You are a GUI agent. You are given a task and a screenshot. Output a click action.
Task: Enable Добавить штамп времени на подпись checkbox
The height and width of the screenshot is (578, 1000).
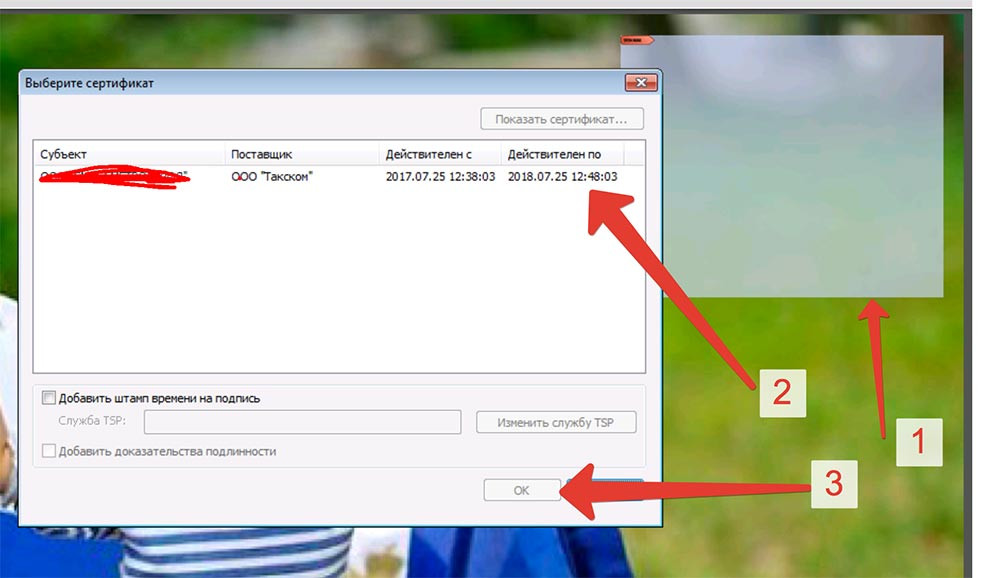[x=49, y=398]
